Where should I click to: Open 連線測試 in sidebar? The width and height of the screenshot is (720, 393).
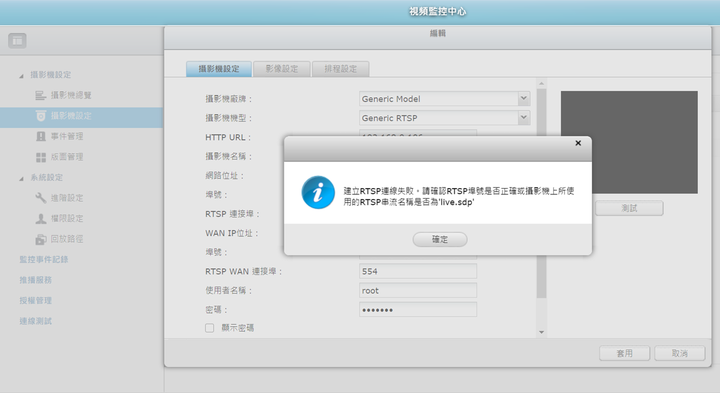35,321
